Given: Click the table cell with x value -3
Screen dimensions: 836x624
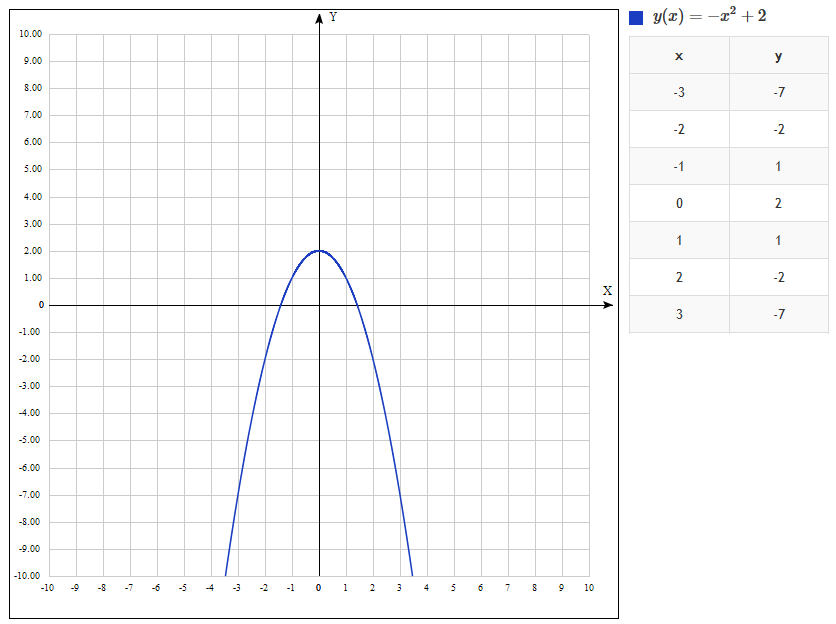Looking at the screenshot, I should [679, 93].
